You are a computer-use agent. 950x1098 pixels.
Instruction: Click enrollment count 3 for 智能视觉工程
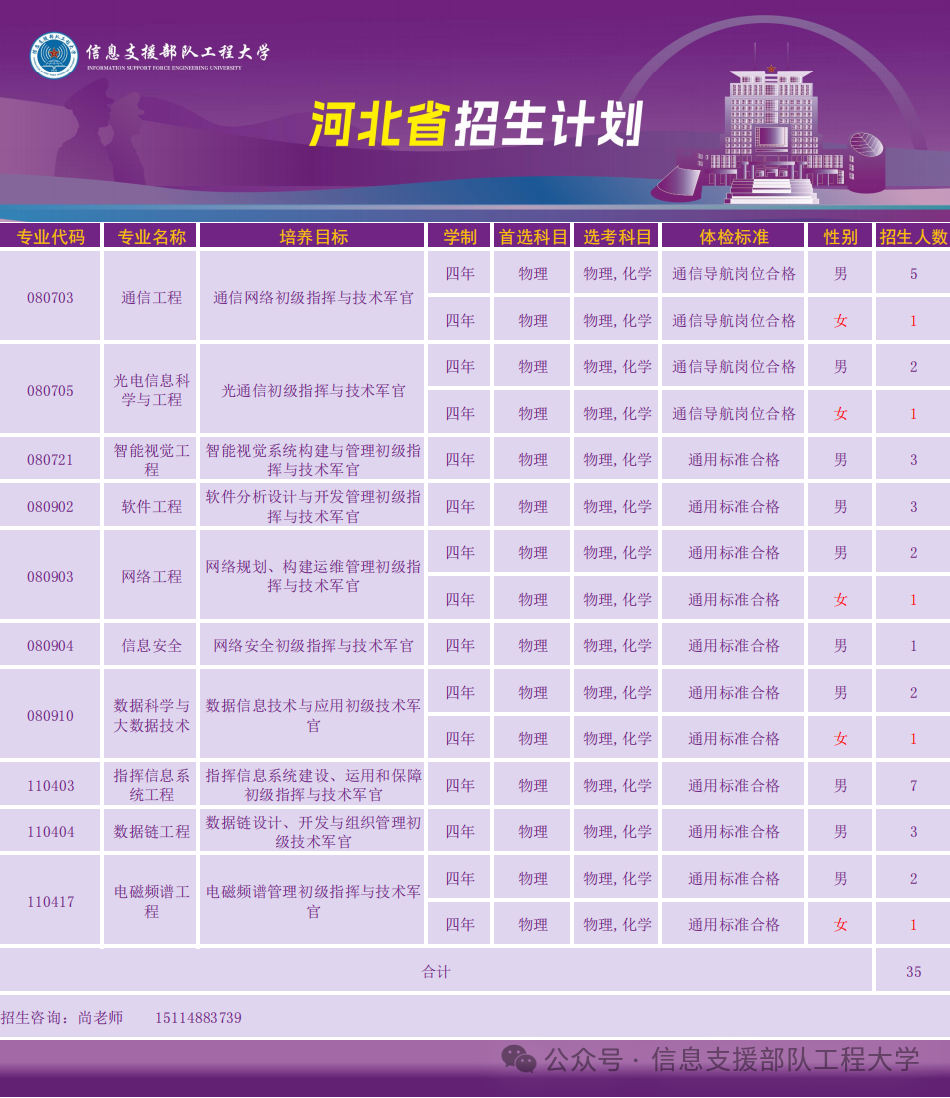(913, 460)
